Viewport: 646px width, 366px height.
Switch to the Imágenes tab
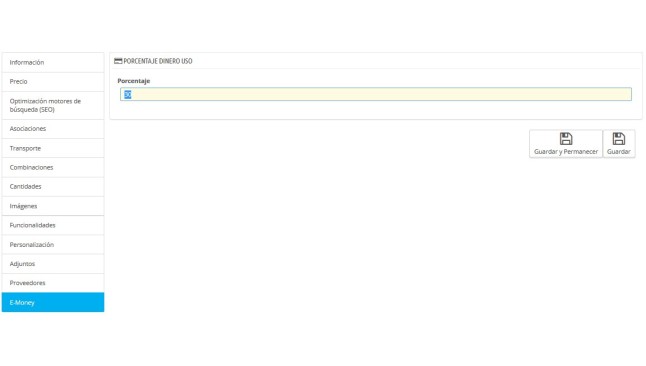pyautogui.click(x=53, y=206)
